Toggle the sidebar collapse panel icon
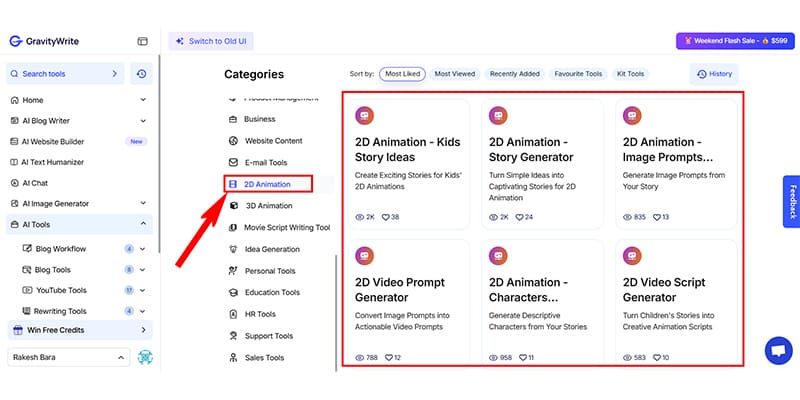 coord(142,42)
